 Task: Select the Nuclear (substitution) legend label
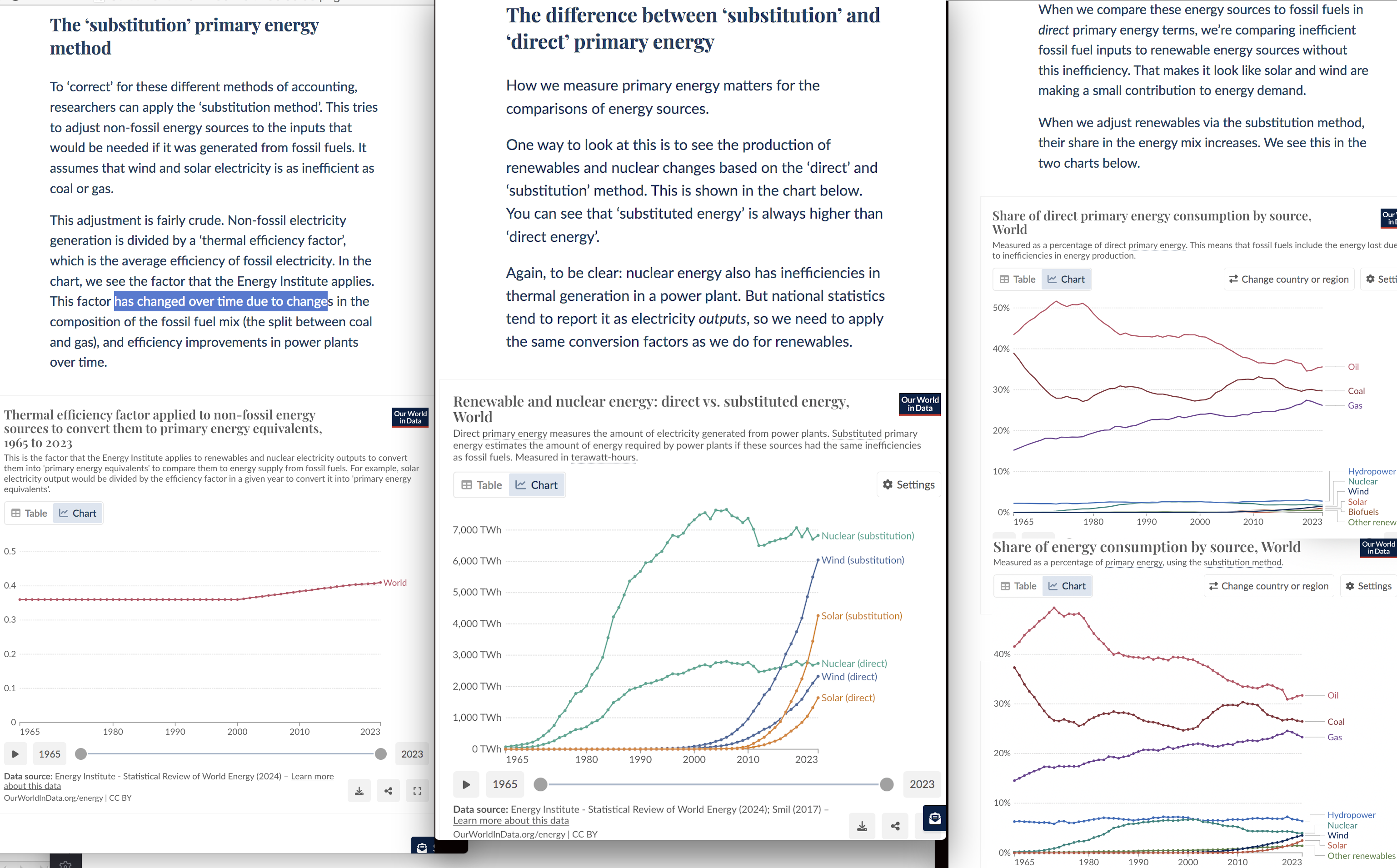click(867, 536)
